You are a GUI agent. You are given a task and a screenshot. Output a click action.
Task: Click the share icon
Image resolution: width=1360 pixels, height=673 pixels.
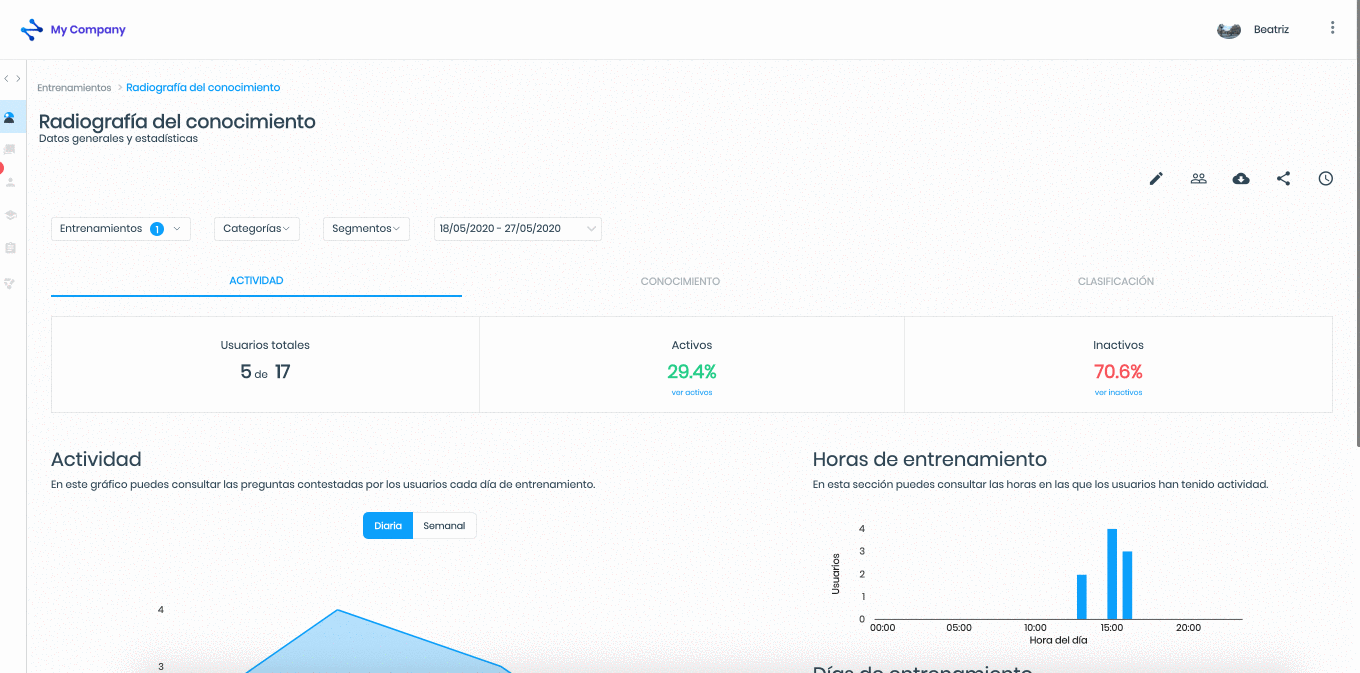tap(1283, 179)
